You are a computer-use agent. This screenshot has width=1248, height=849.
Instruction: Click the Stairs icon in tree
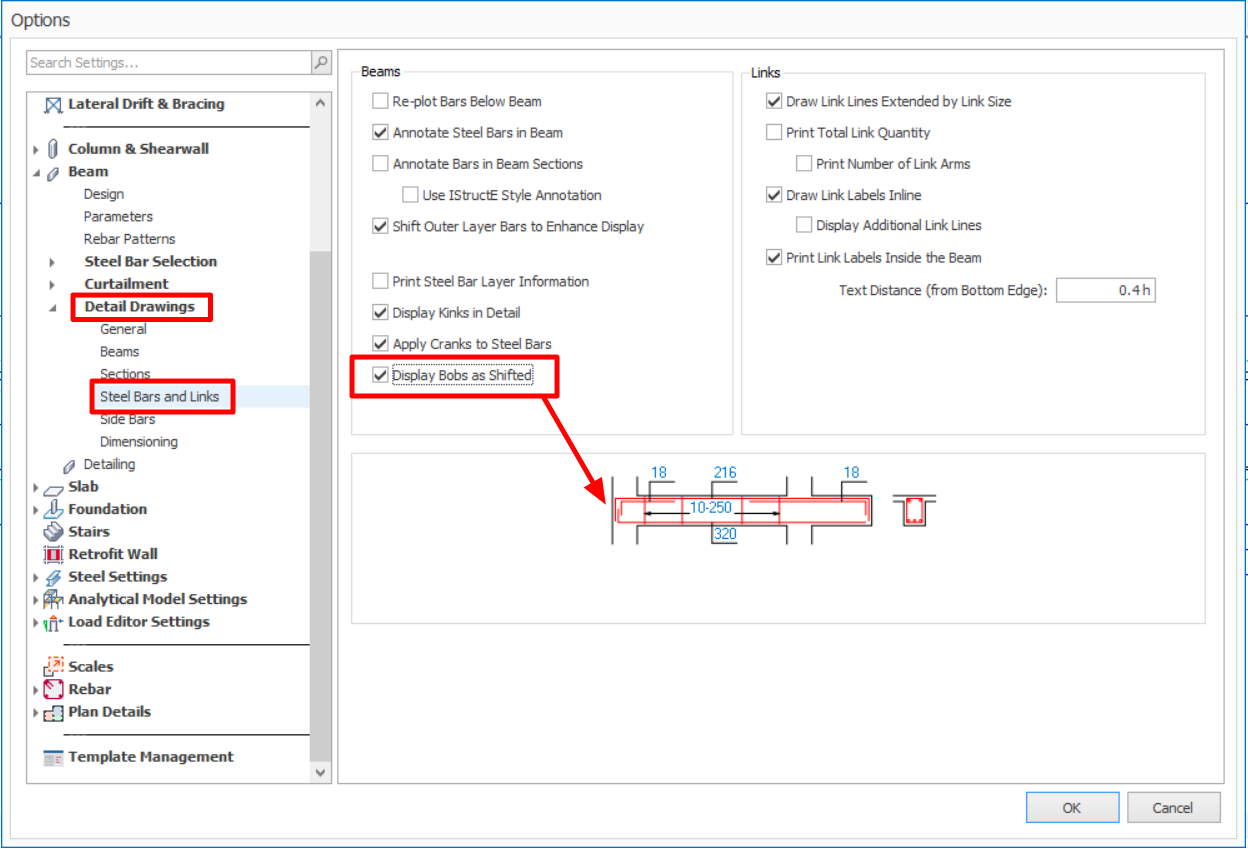54,532
